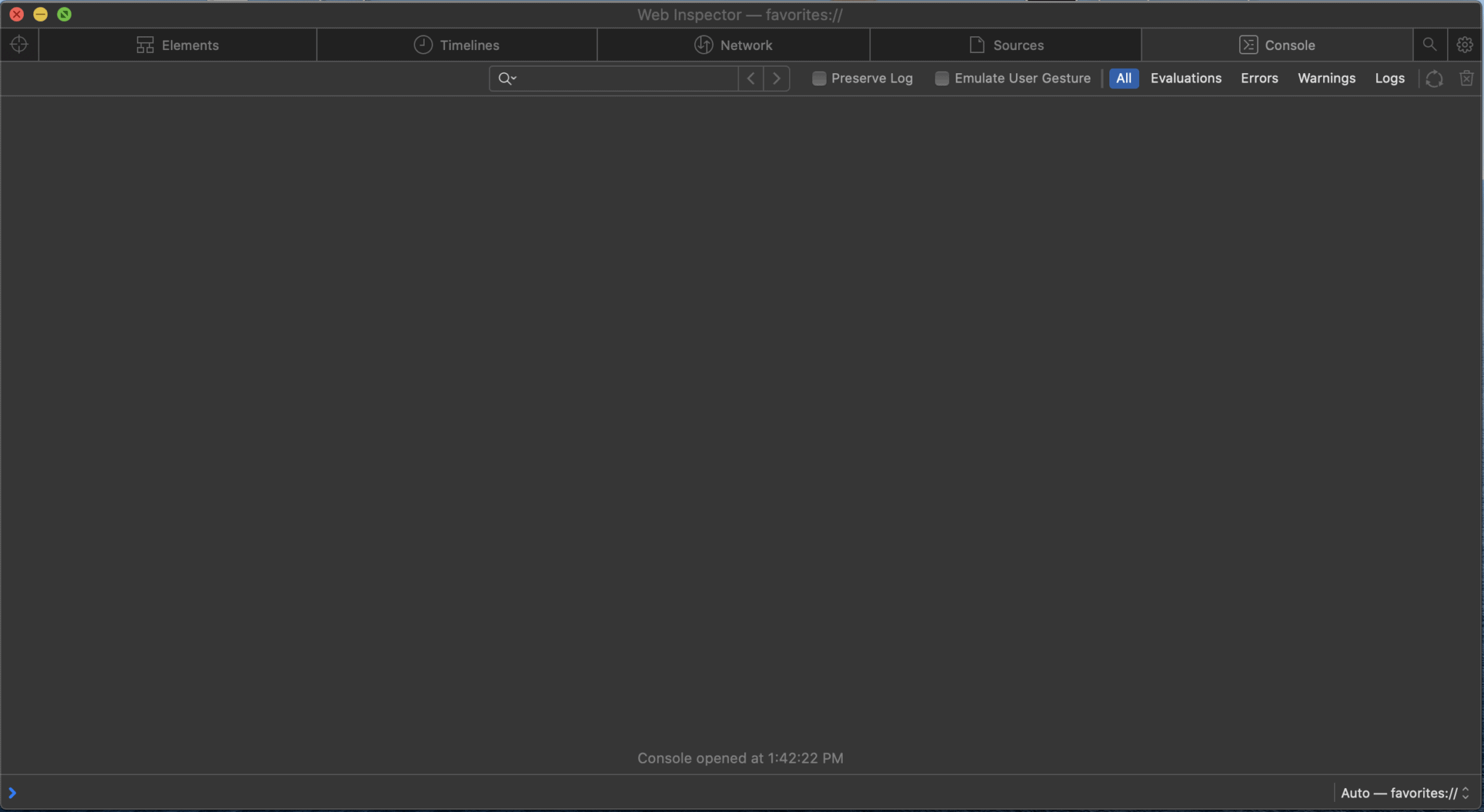This screenshot has height=812, width=1484.
Task: Click the clock icon on the Timelines tab
Action: point(423,44)
